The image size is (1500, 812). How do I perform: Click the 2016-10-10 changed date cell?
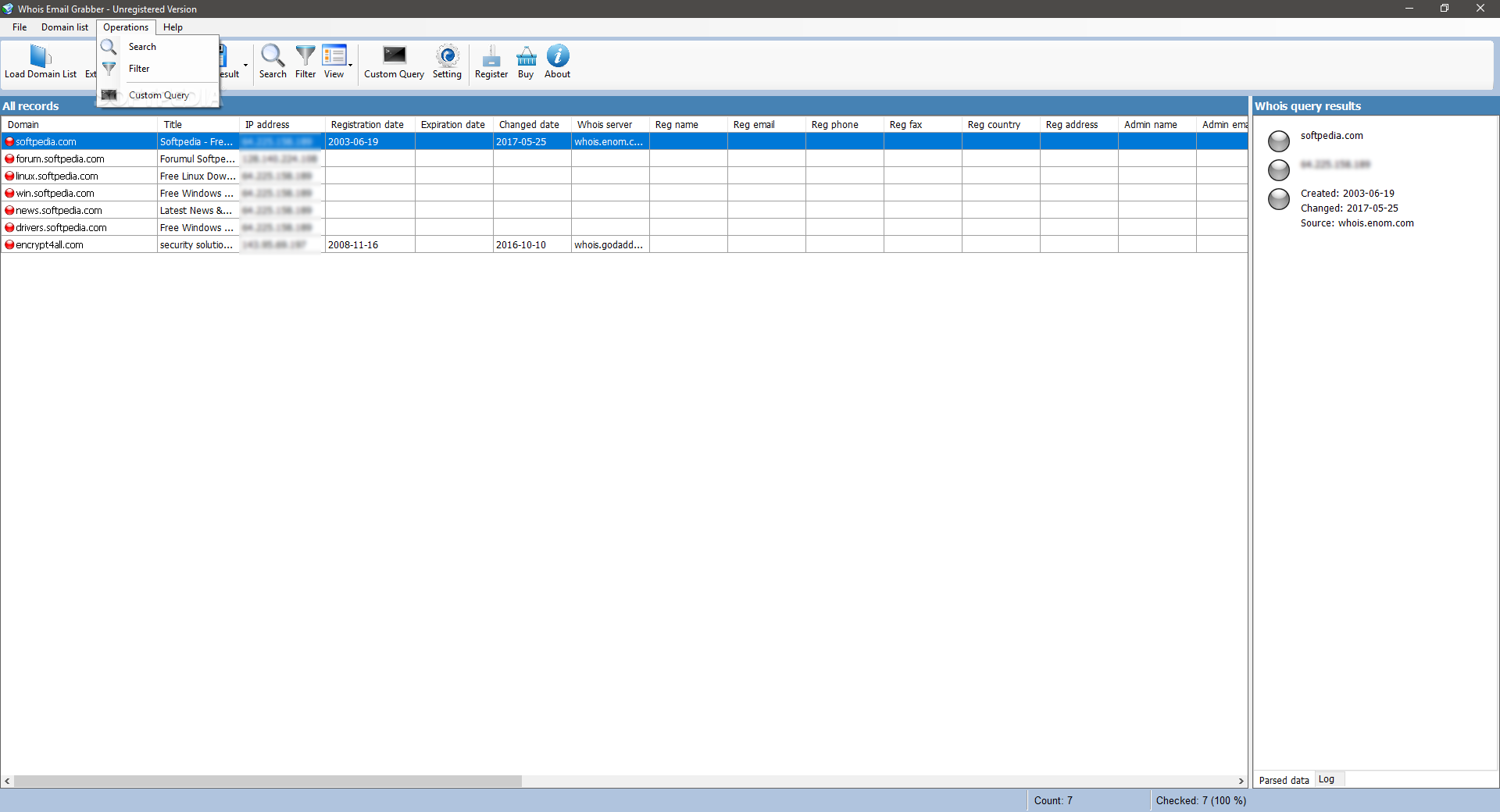pyautogui.click(x=532, y=245)
